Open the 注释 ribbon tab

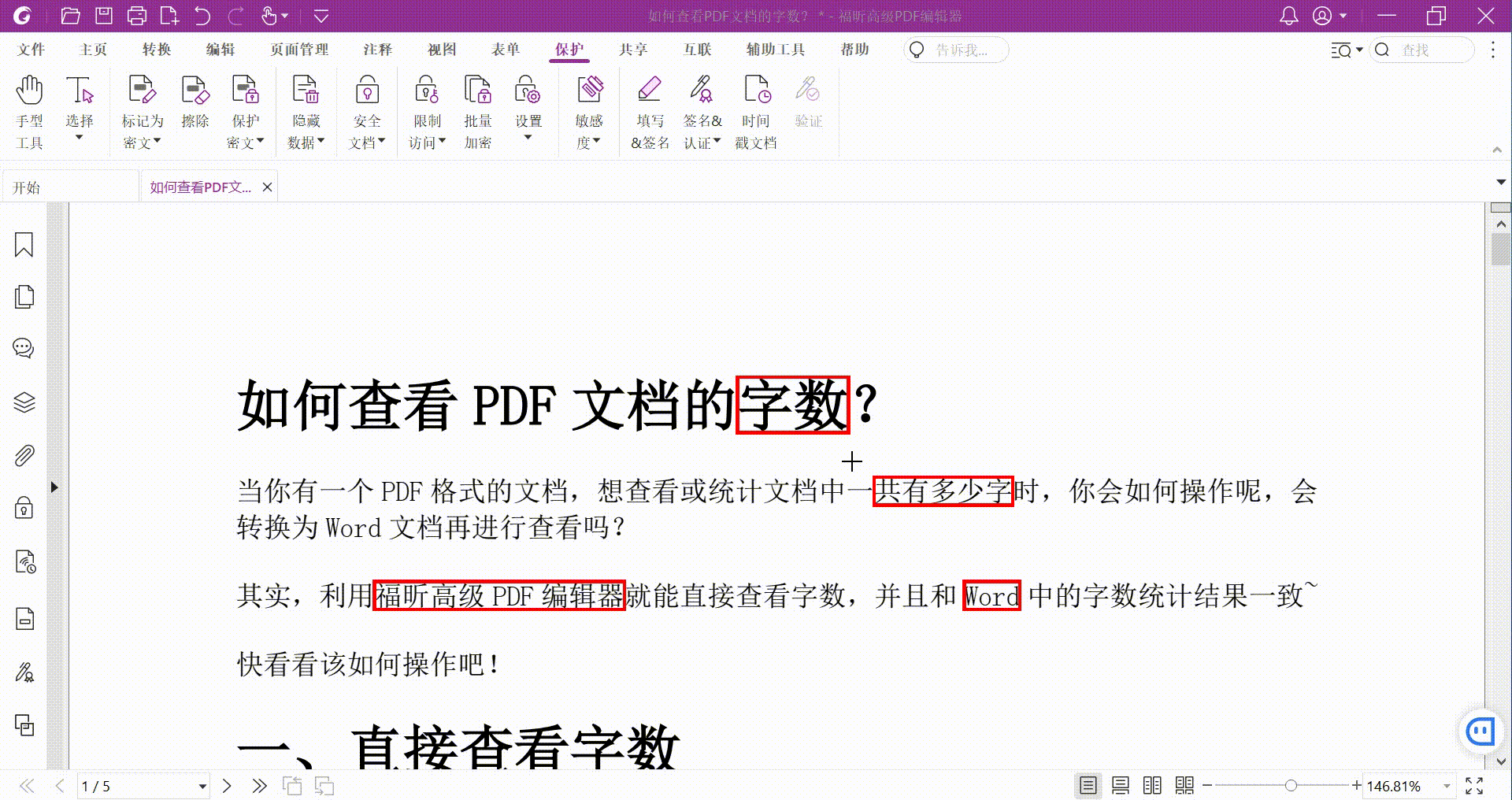click(377, 50)
